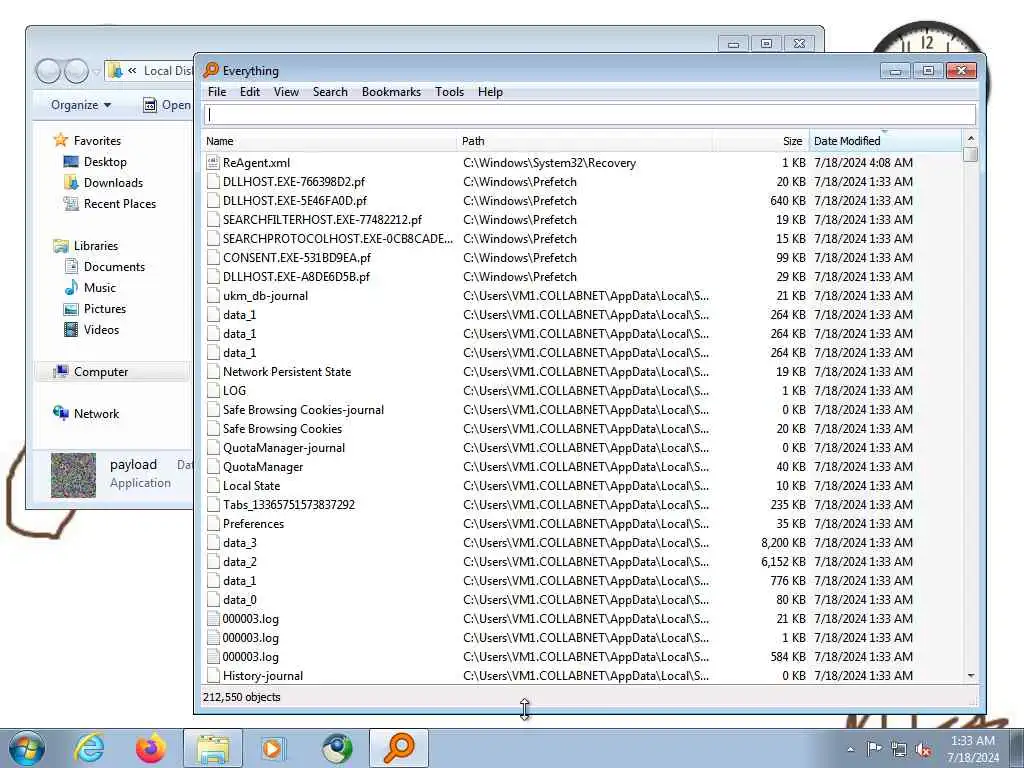Click the 6,152 KB size cell
This screenshot has height=768, width=1024.
783,562
